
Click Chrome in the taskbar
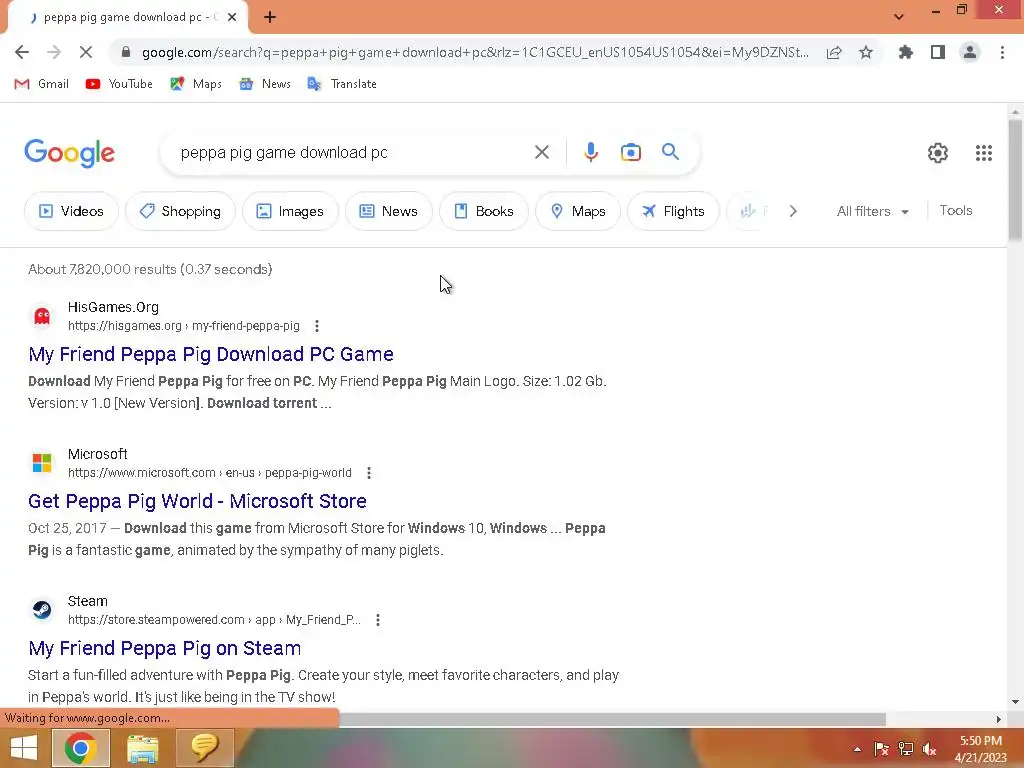click(x=80, y=748)
